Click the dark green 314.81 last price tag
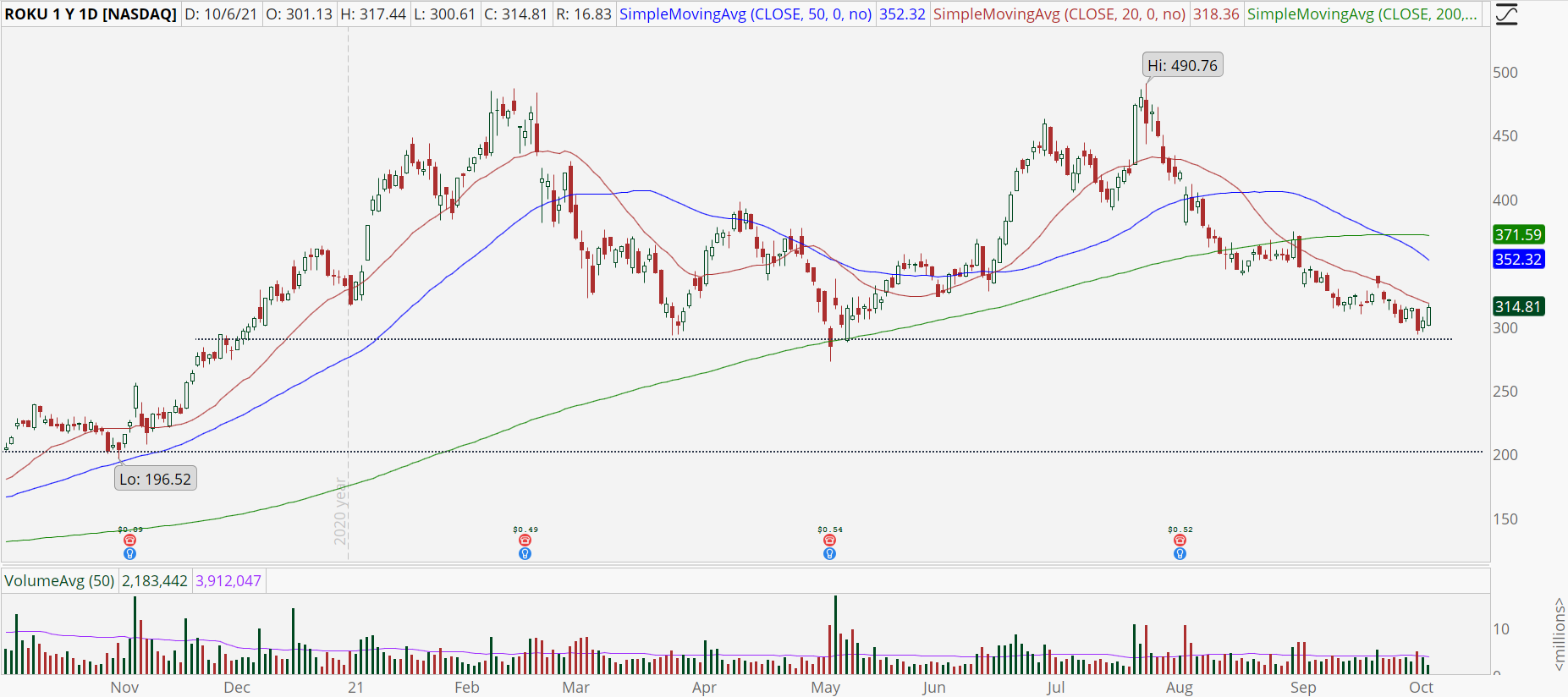This screenshot has width=1568, height=697. 1518,306
